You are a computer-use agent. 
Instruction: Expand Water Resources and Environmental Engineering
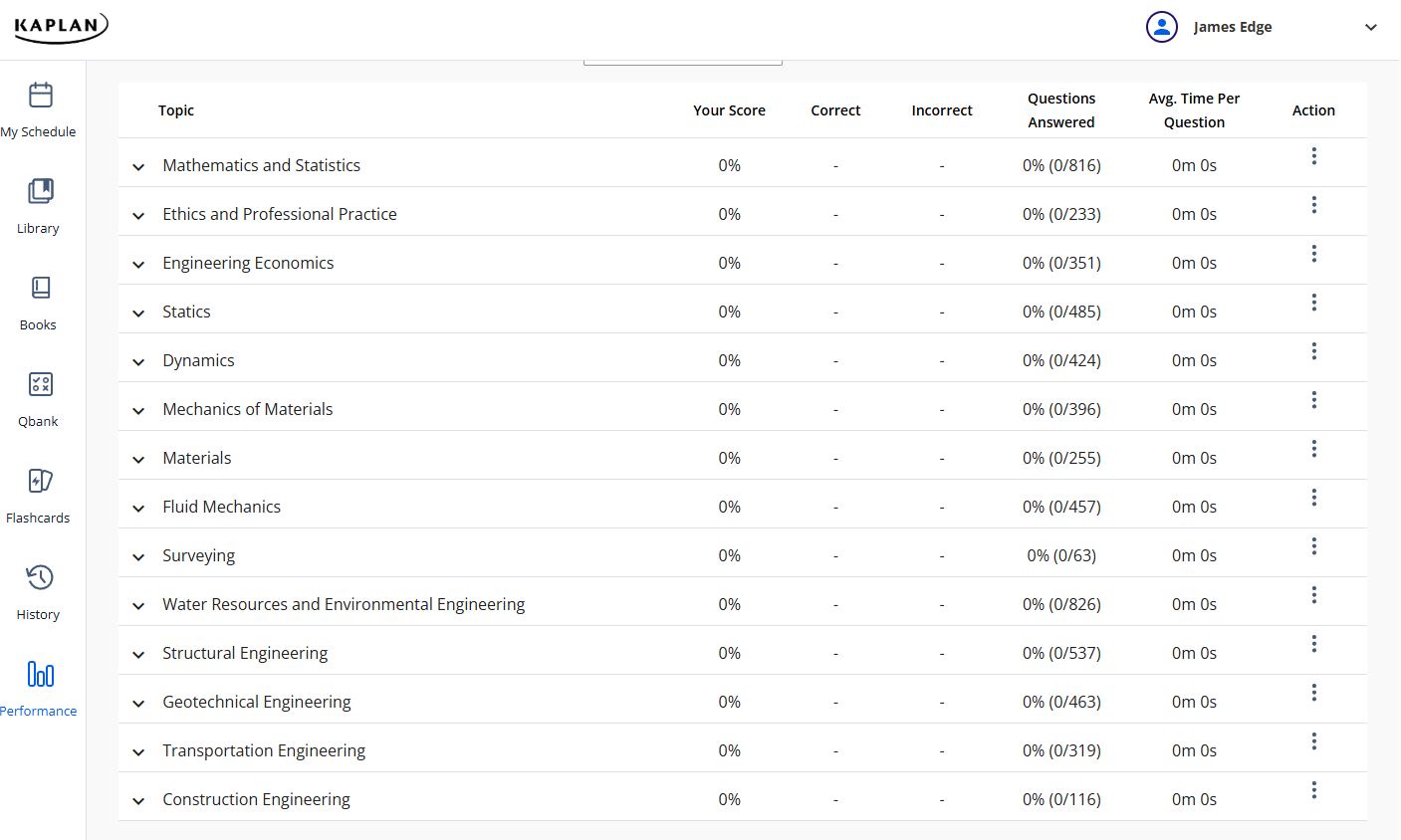coord(138,606)
